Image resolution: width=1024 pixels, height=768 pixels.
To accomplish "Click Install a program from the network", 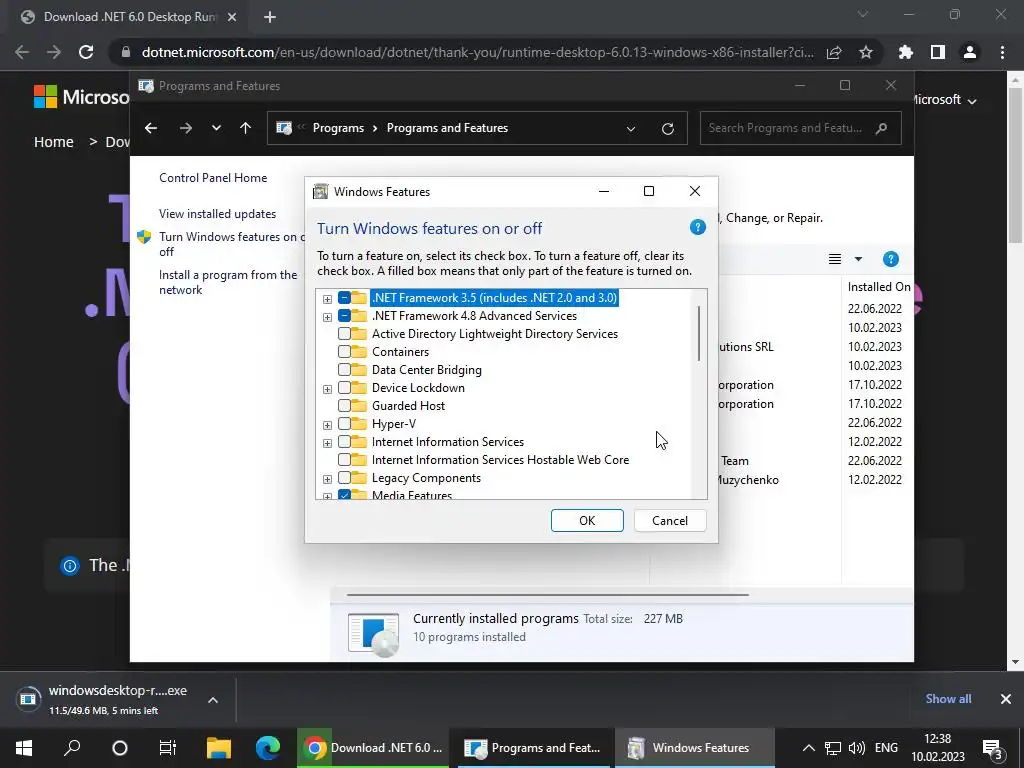I will click(228, 282).
